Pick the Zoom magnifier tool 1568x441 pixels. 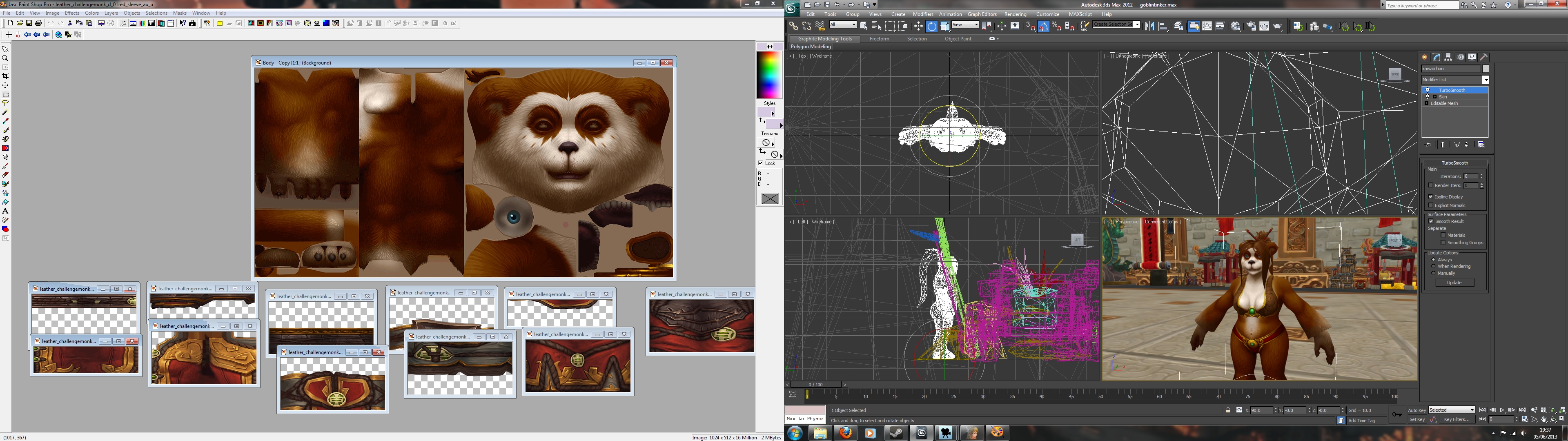pyautogui.click(x=5, y=58)
